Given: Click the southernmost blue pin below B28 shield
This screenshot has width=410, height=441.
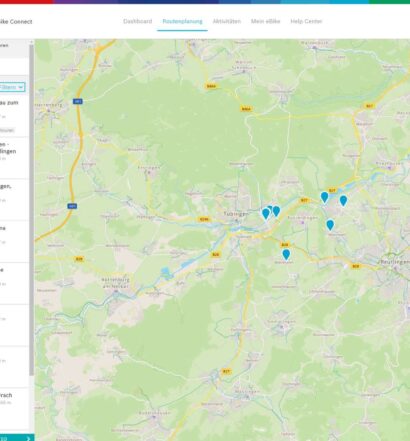Looking at the screenshot, I should (x=286, y=255).
